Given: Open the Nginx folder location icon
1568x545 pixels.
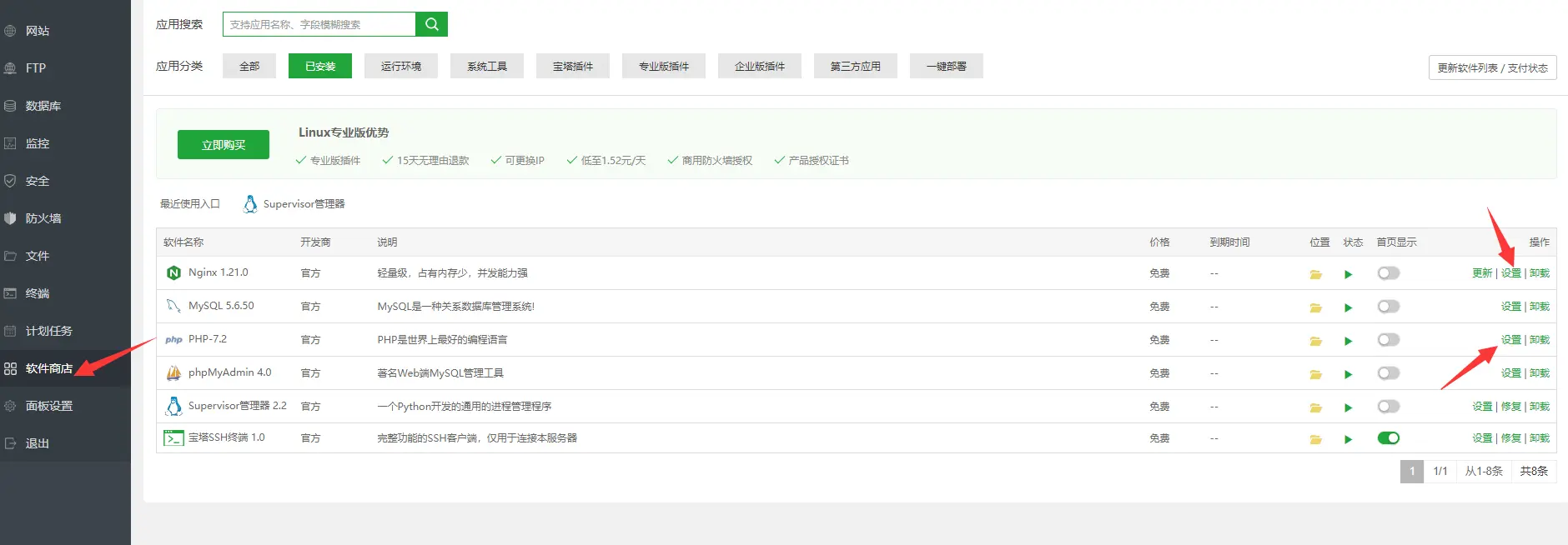Looking at the screenshot, I should tap(1315, 274).
